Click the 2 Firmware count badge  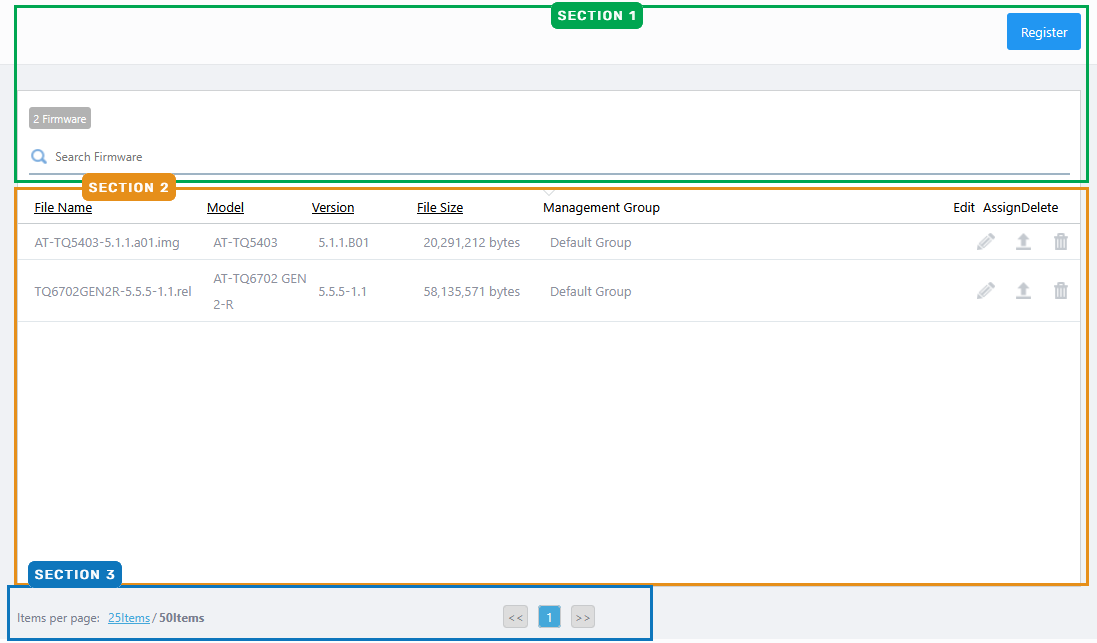tap(59, 119)
